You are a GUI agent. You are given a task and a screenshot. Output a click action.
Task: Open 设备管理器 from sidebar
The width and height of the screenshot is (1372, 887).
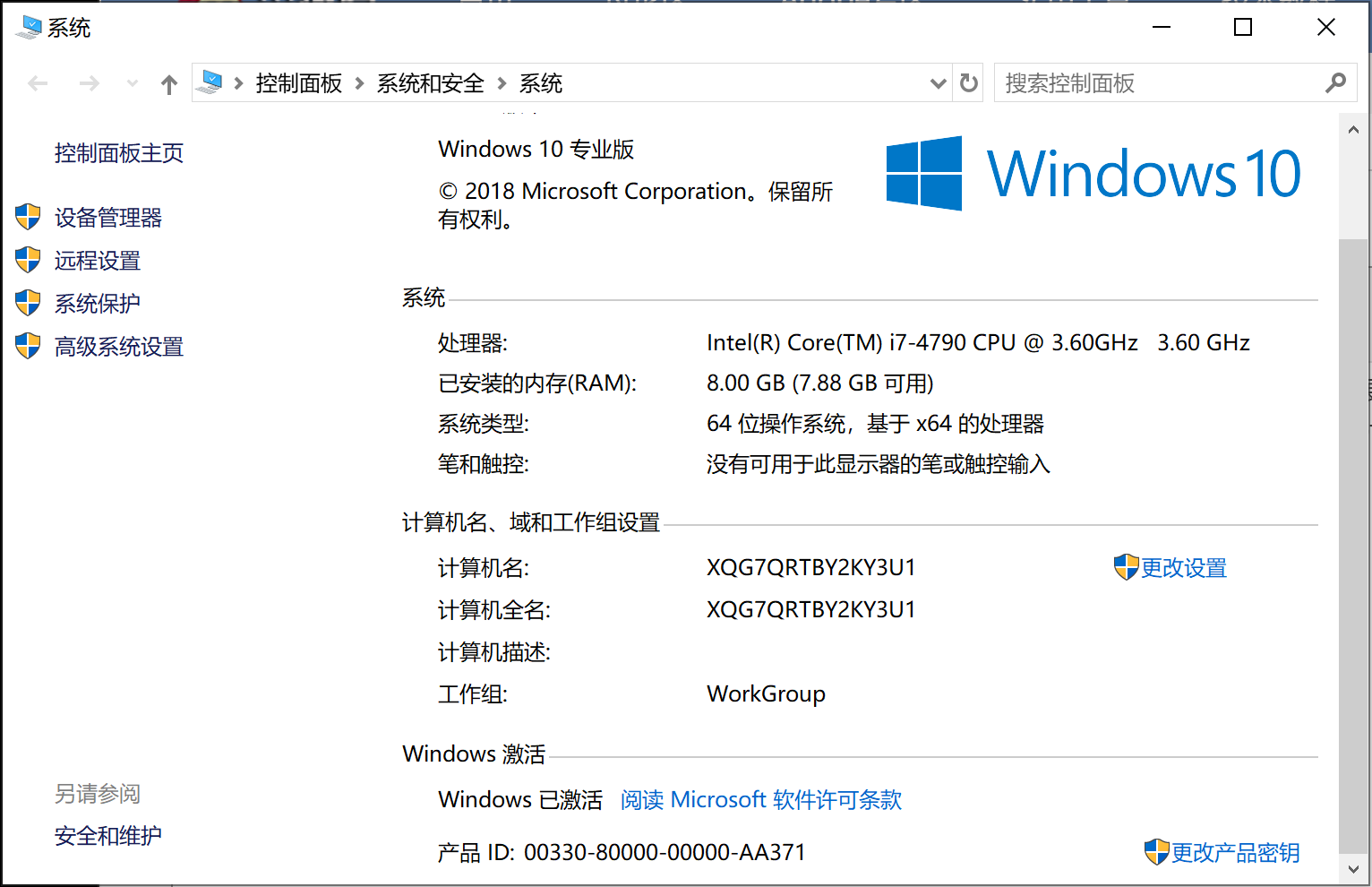click(x=108, y=218)
